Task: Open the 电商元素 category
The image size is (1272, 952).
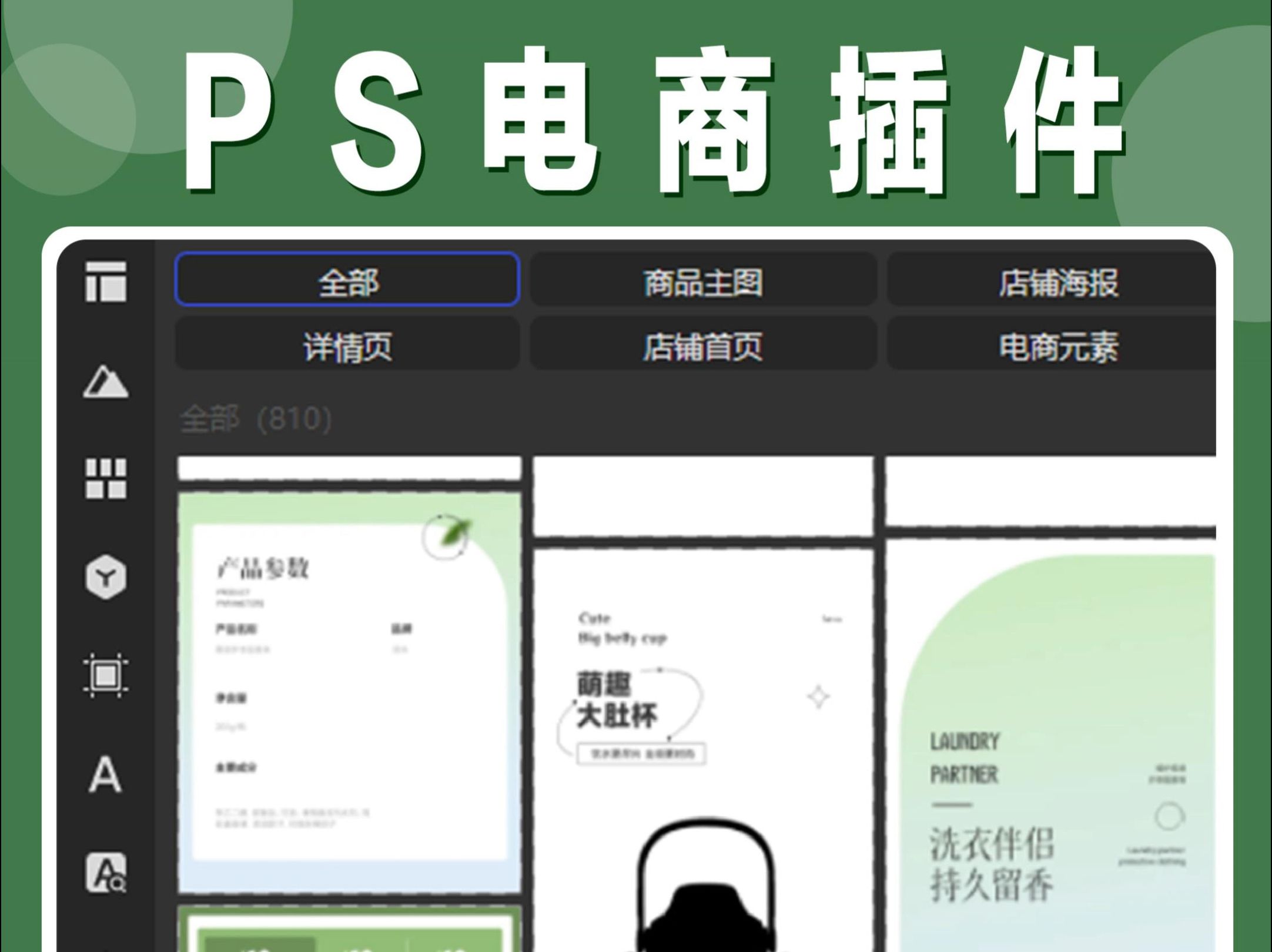Action: (x=1052, y=343)
